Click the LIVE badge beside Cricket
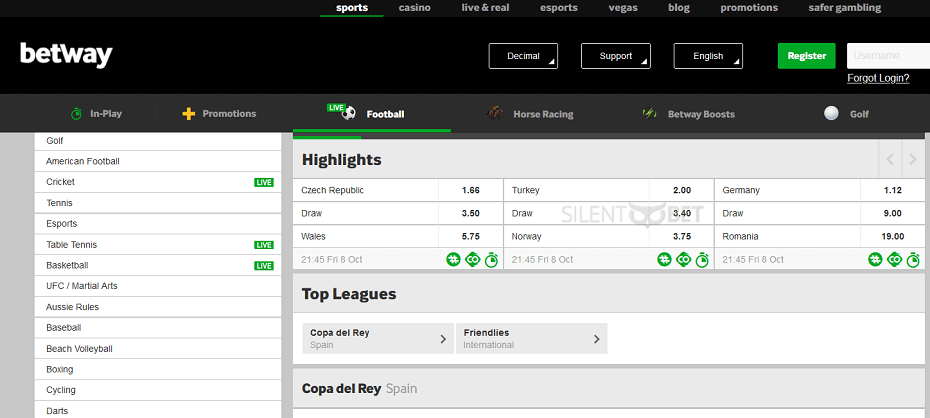Screen dimensions: 930x418 tap(264, 183)
